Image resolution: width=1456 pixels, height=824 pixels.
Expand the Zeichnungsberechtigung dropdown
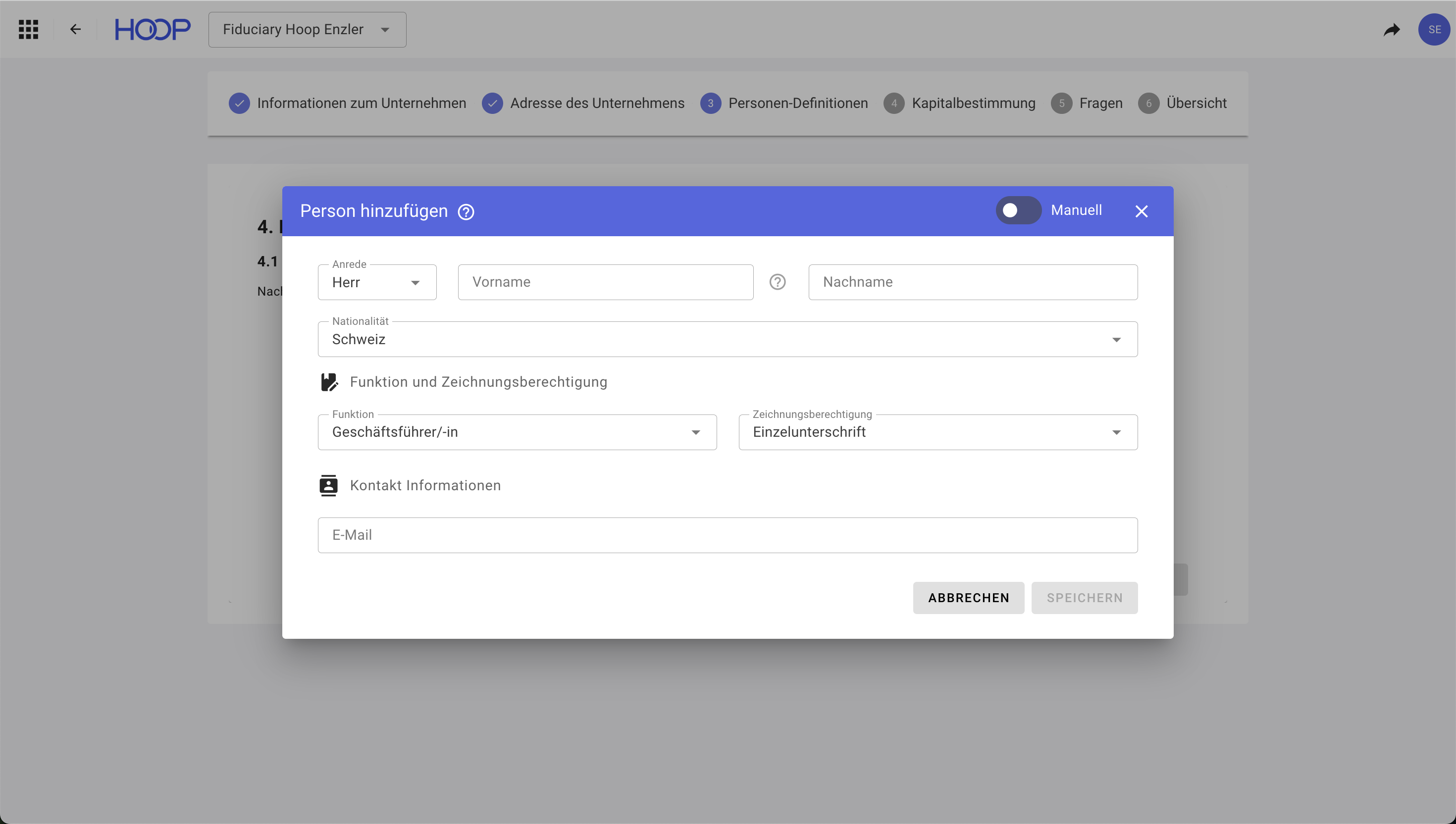tap(937, 432)
